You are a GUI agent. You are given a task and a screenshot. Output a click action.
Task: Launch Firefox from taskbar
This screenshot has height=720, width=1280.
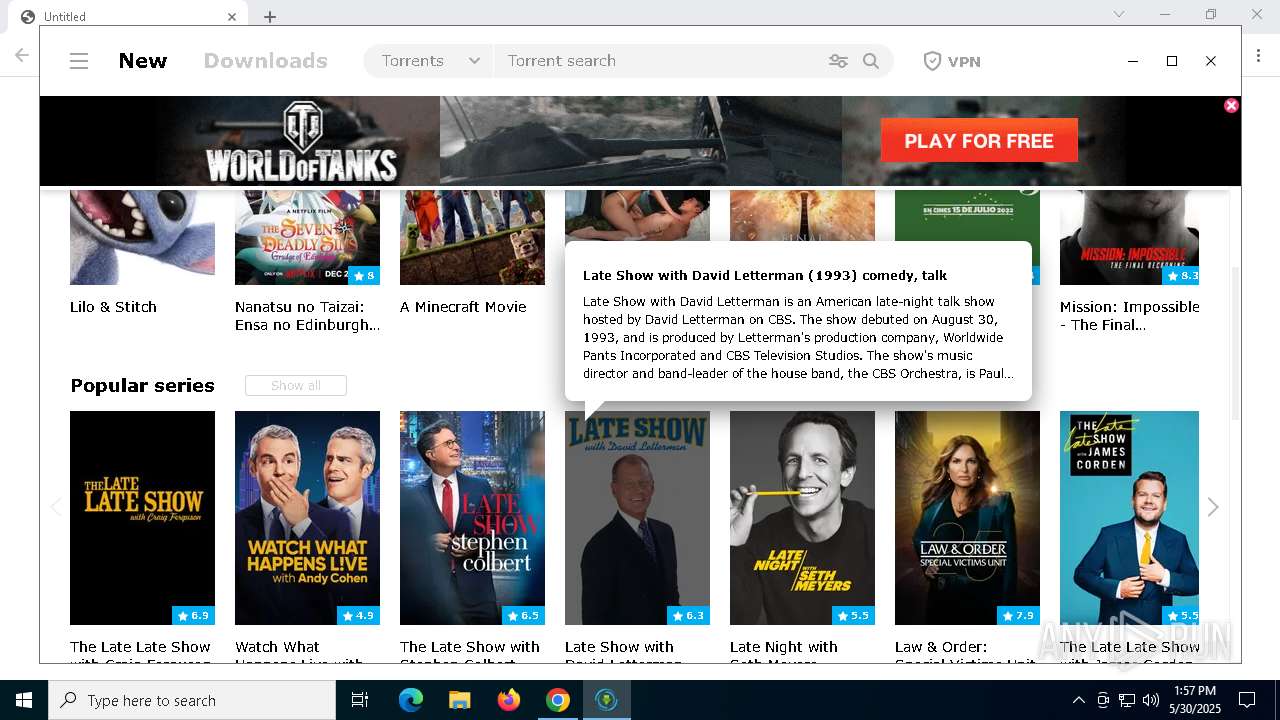point(509,700)
